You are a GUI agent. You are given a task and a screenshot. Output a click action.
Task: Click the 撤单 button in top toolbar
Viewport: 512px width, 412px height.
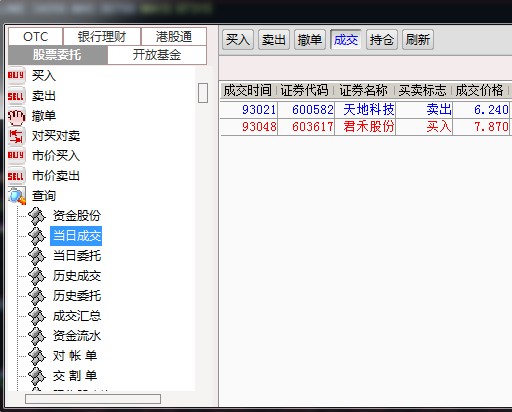click(x=310, y=40)
